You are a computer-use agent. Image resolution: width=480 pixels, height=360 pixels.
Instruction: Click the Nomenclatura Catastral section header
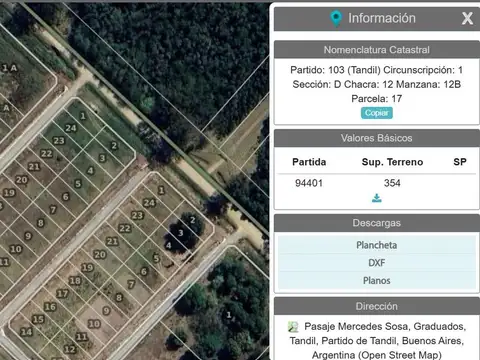click(377, 50)
